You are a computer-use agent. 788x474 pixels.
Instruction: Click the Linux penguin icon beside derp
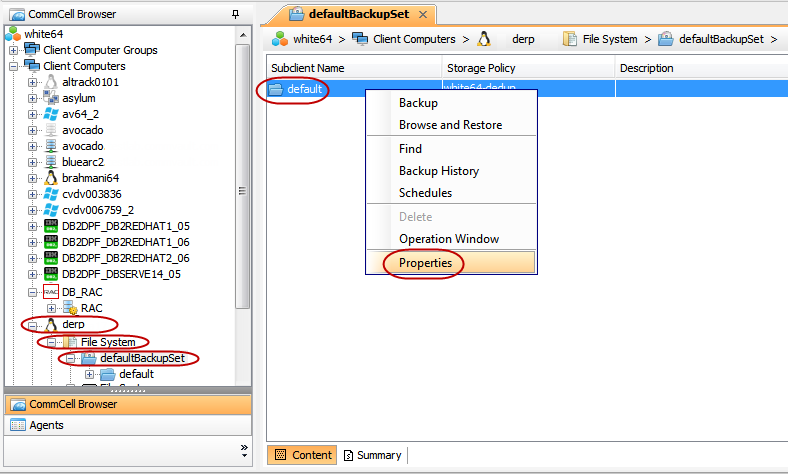click(50, 324)
